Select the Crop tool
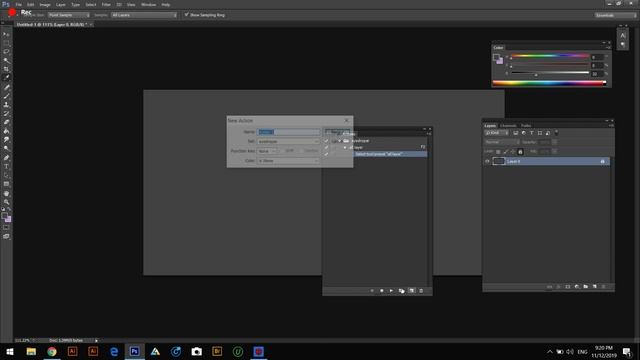640x360 pixels. [x=6, y=69]
